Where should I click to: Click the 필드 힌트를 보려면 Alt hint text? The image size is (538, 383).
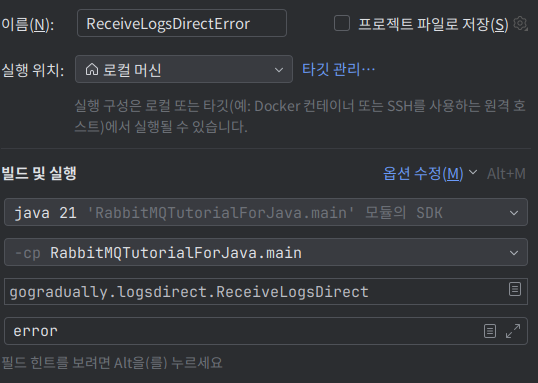point(112,362)
